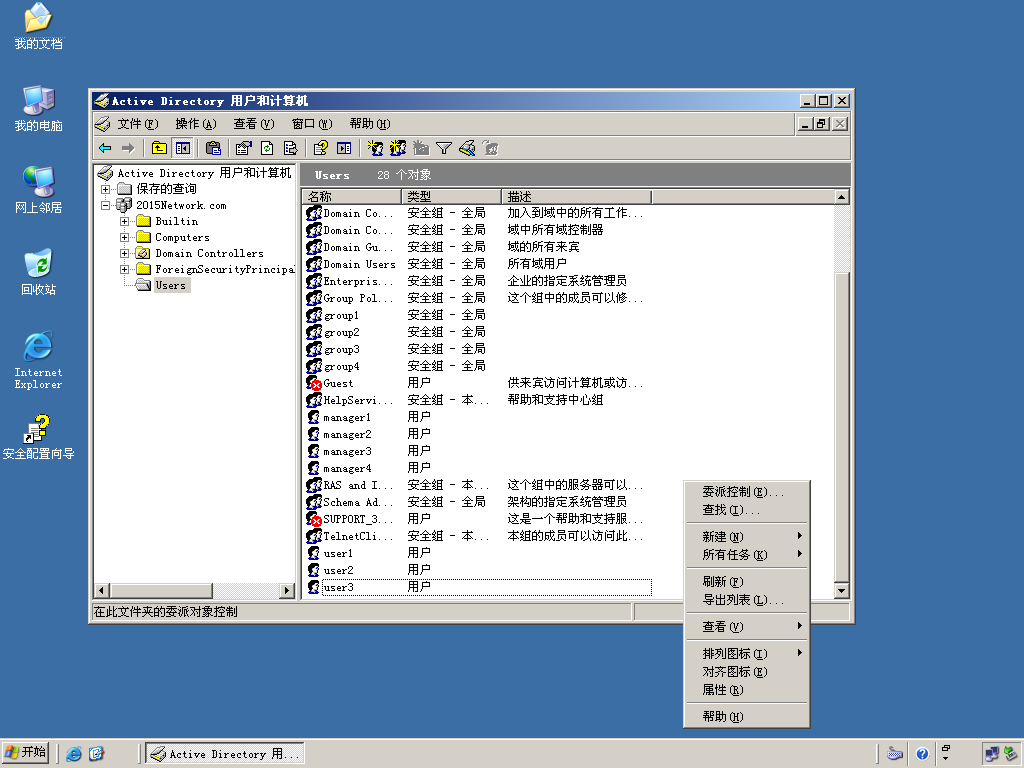Viewport: 1024px width, 768px height.
Task: Select 网上邻居 desktop icon
Action: 39,190
